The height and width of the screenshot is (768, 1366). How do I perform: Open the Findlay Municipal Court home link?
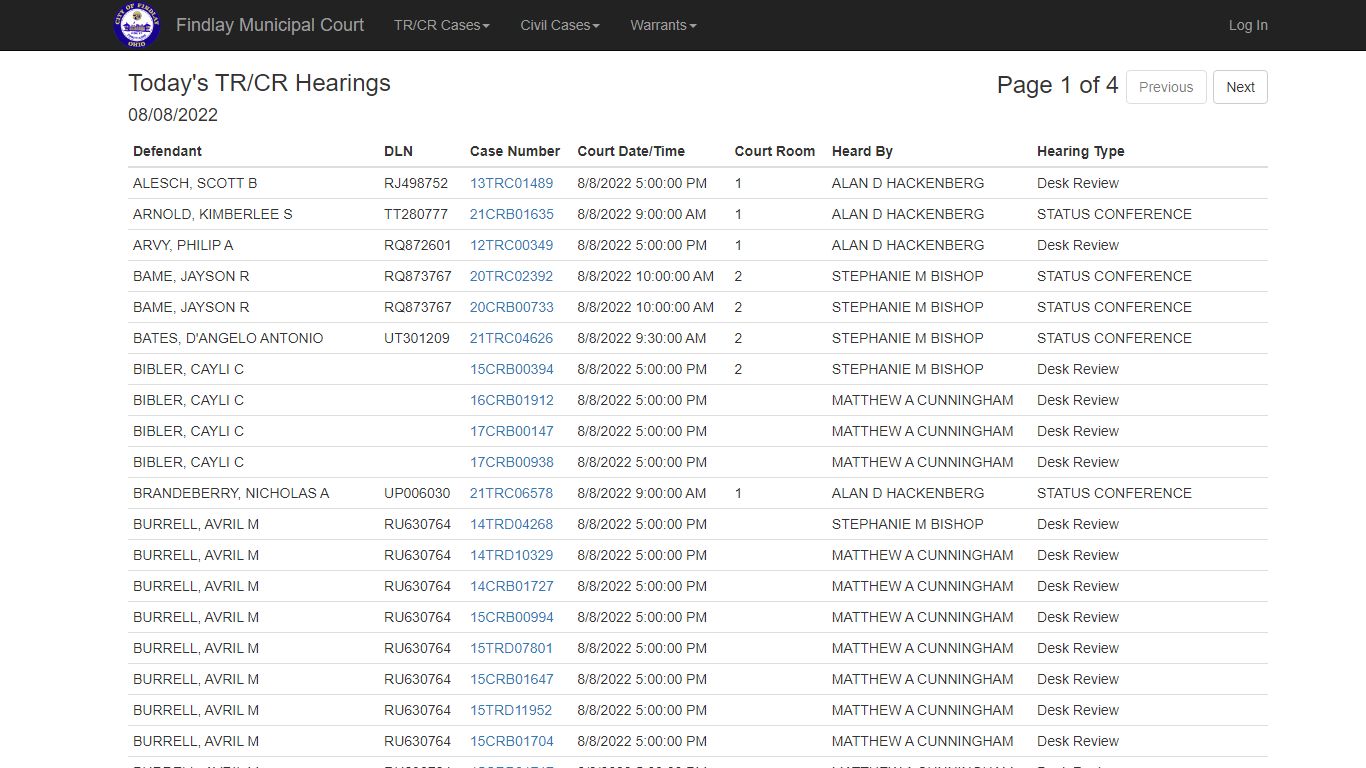270,25
